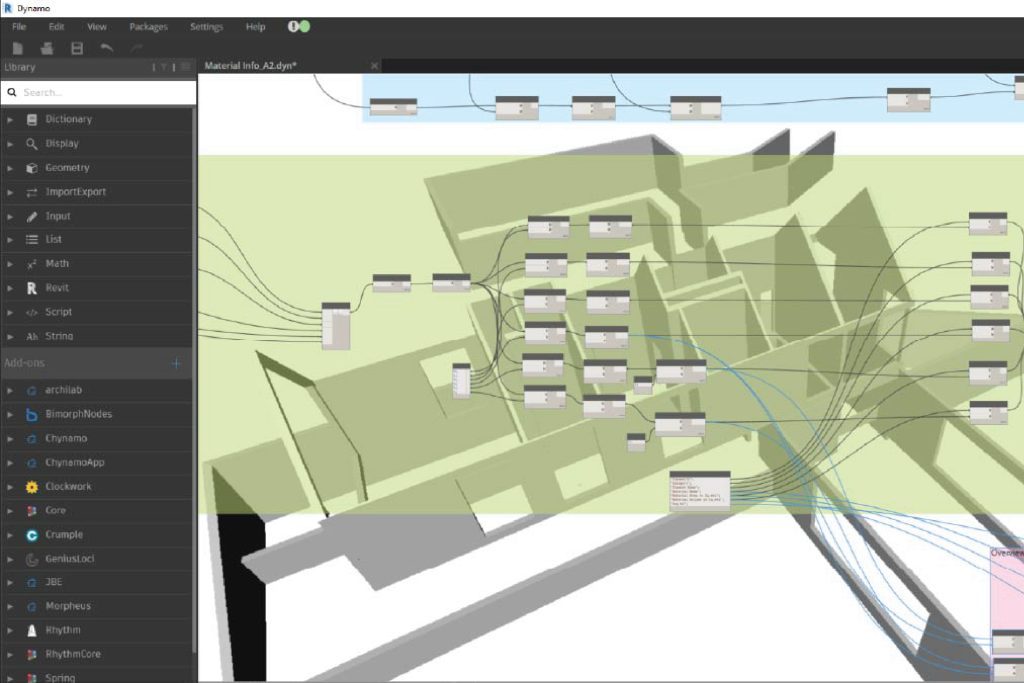The image size is (1024, 683).
Task: Expand the archilab add-on tree
Action: 11,390
